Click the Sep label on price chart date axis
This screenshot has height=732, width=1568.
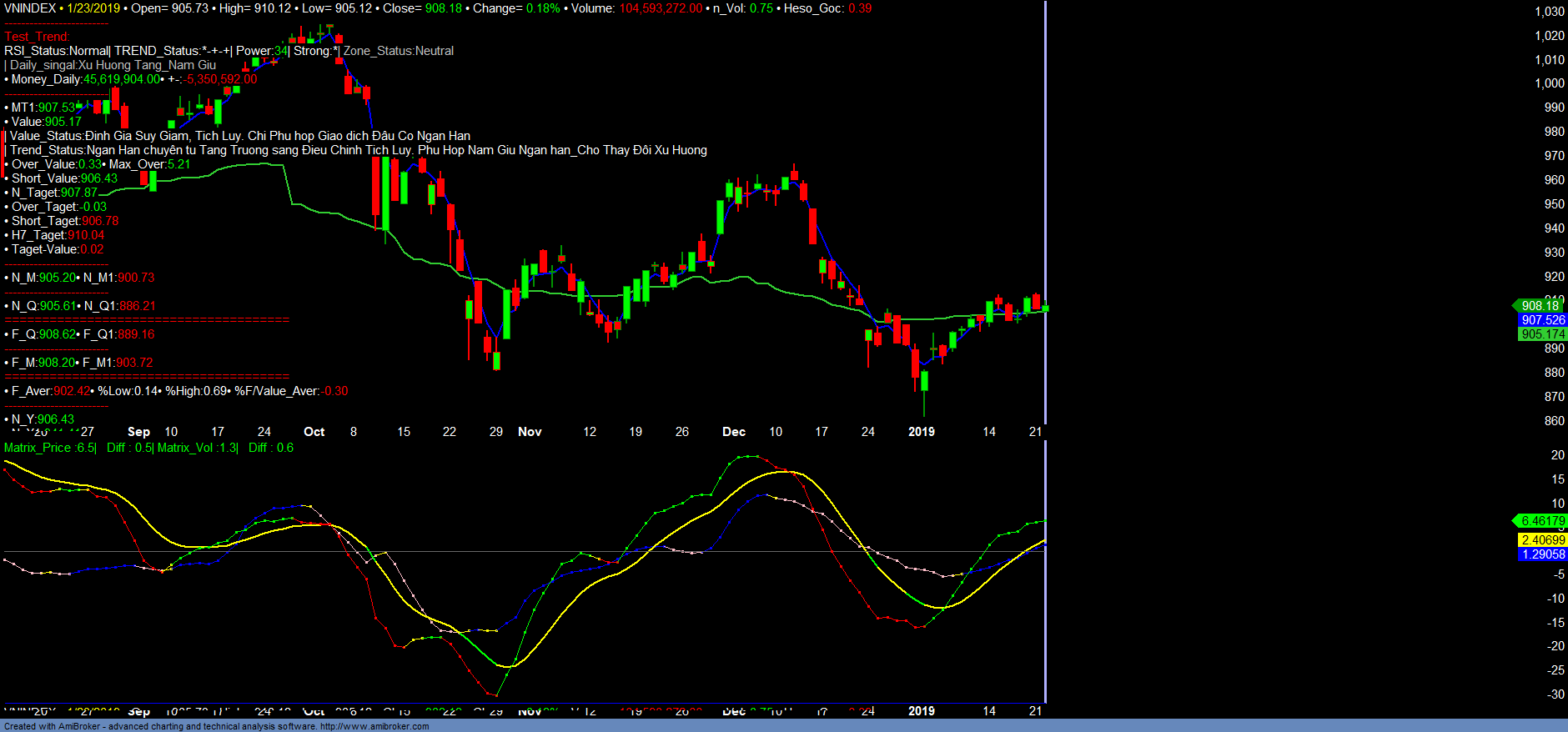(x=138, y=432)
